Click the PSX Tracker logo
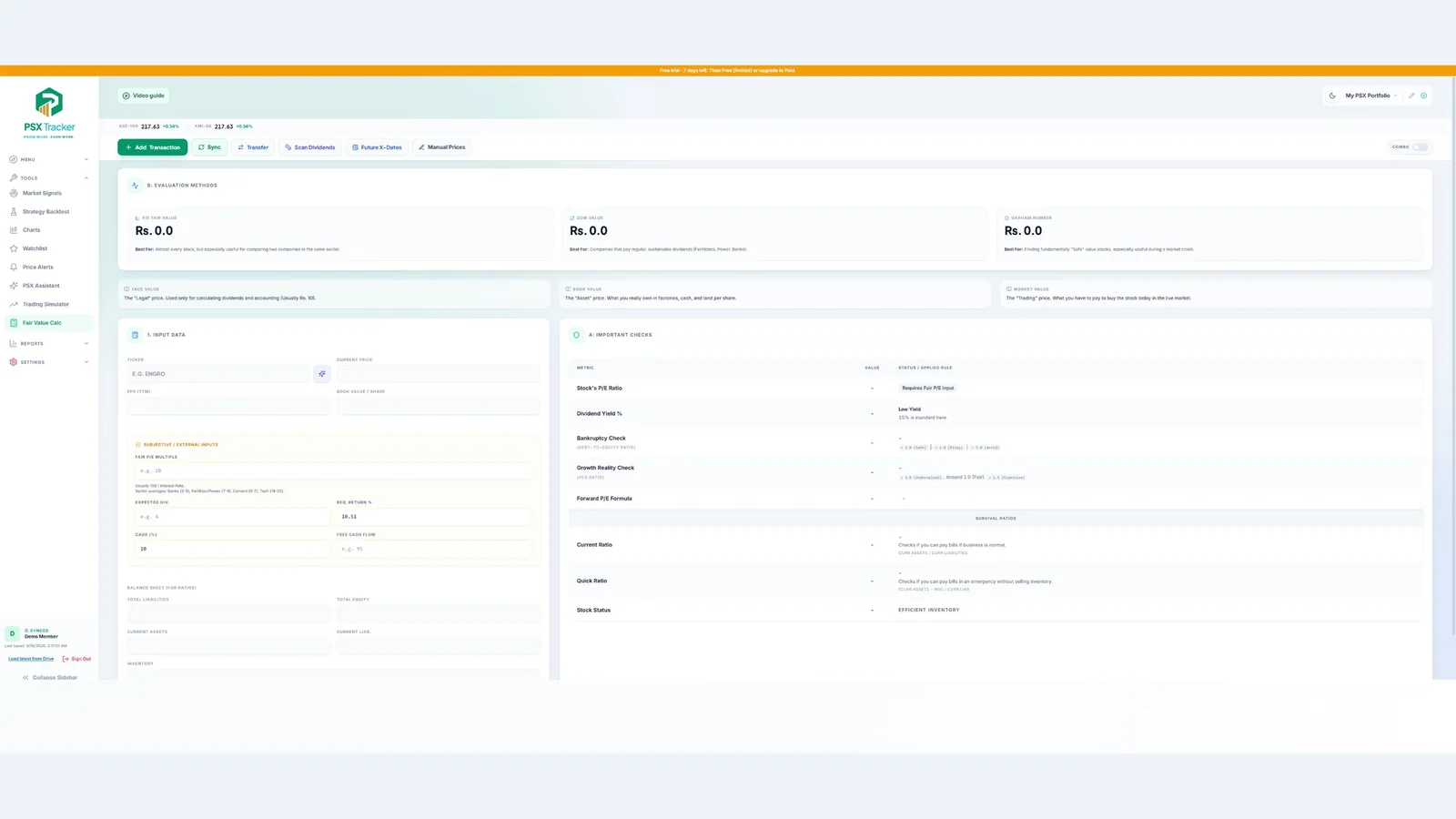 click(x=49, y=113)
